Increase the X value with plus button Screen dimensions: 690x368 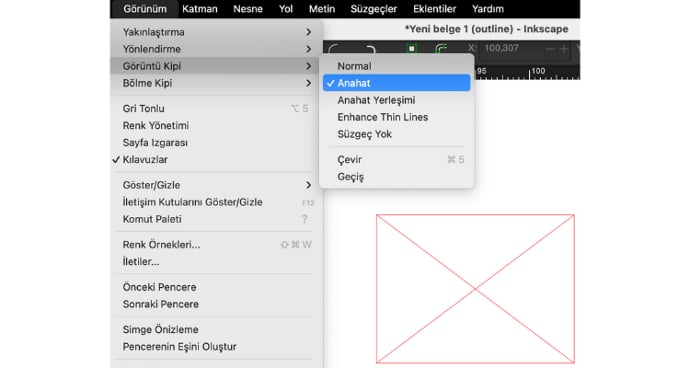[564, 49]
